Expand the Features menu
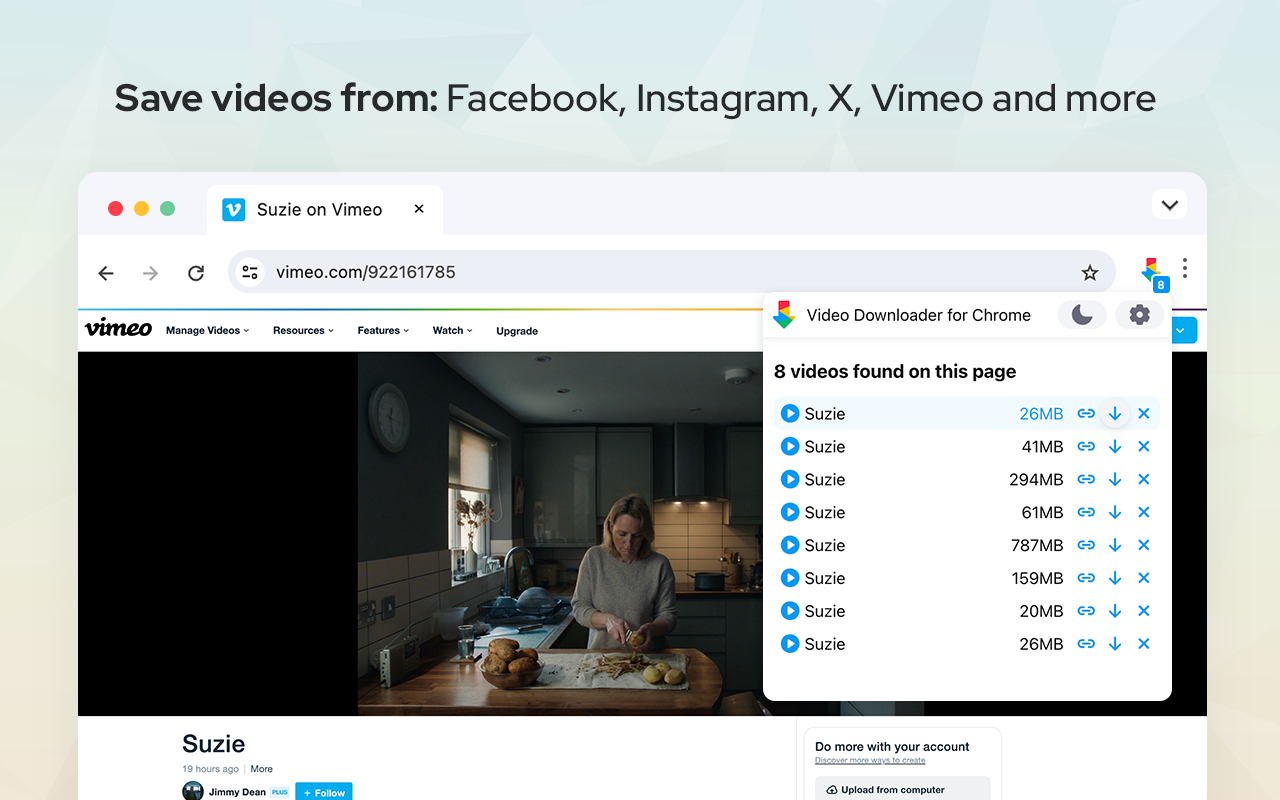The height and width of the screenshot is (800, 1280). point(383,331)
